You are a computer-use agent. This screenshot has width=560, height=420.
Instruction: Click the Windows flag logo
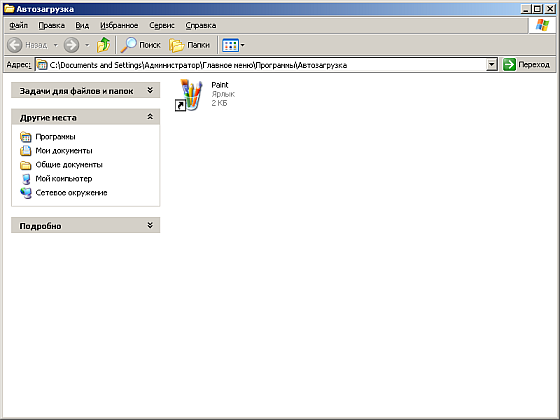click(x=542, y=25)
